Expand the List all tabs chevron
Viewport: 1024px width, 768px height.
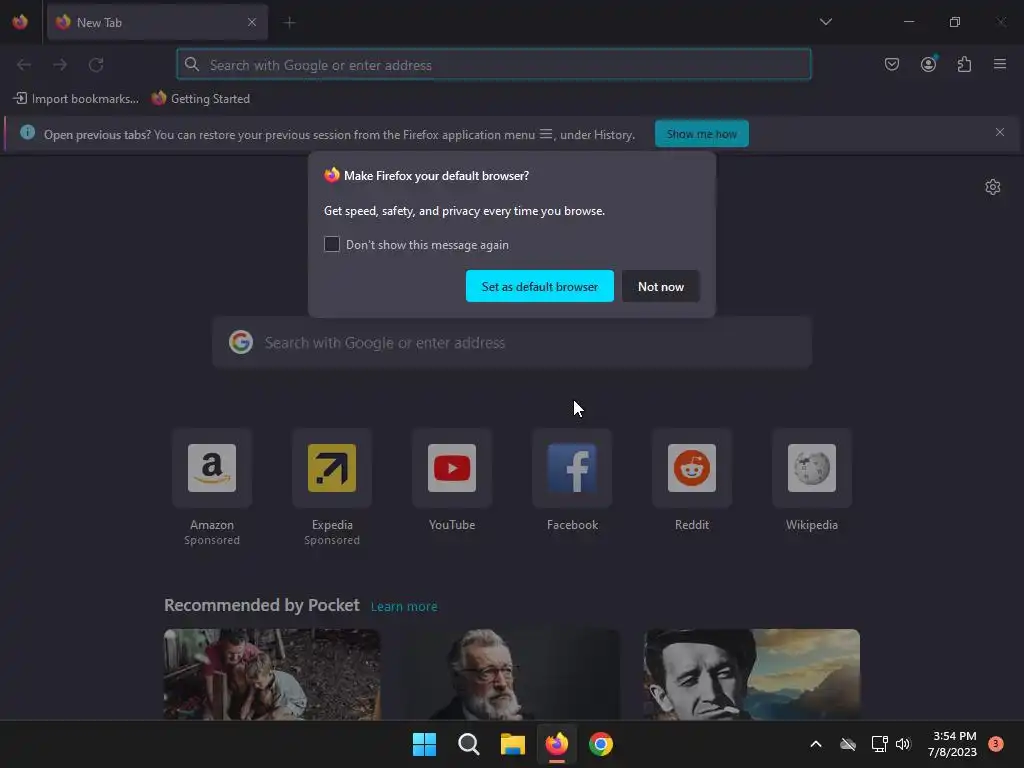coord(825,22)
